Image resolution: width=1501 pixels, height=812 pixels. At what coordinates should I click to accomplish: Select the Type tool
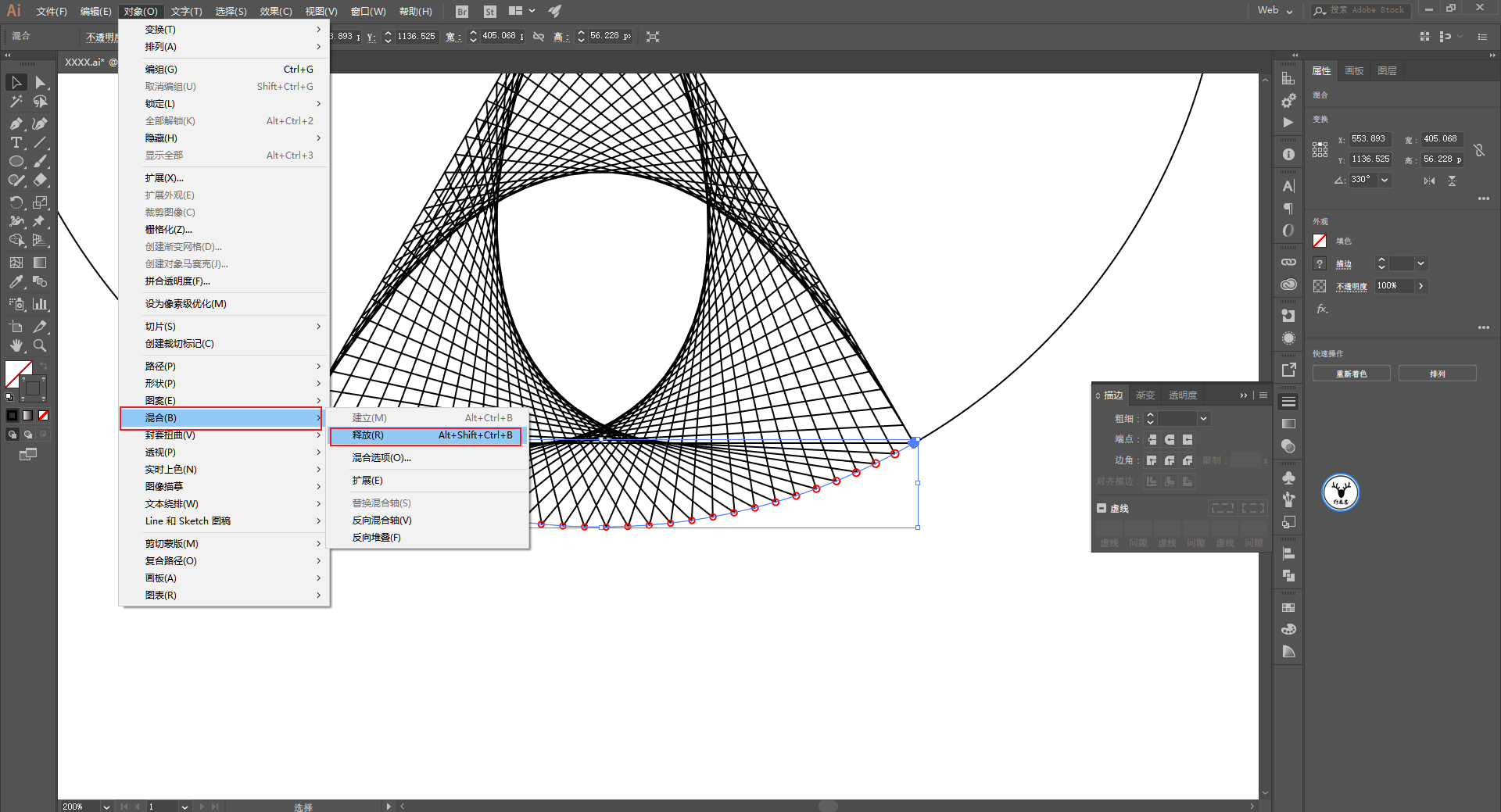[16, 142]
